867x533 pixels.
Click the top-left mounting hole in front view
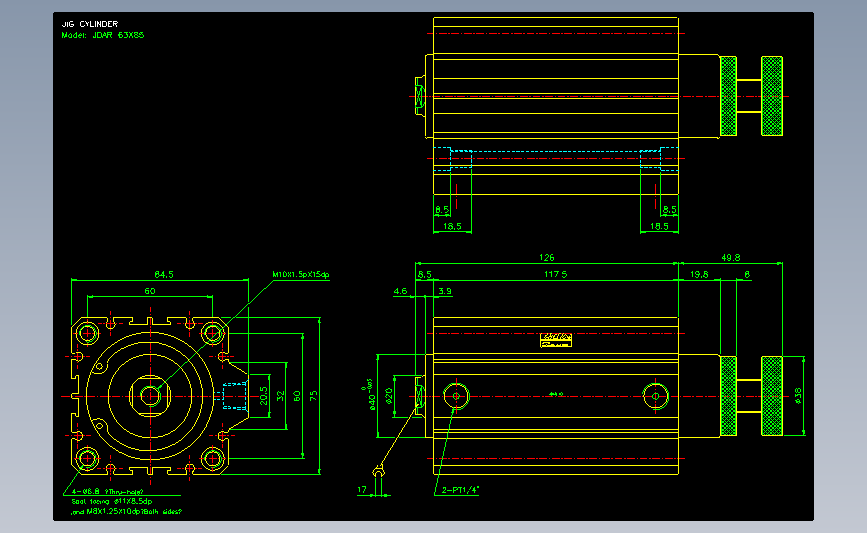point(87,333)
